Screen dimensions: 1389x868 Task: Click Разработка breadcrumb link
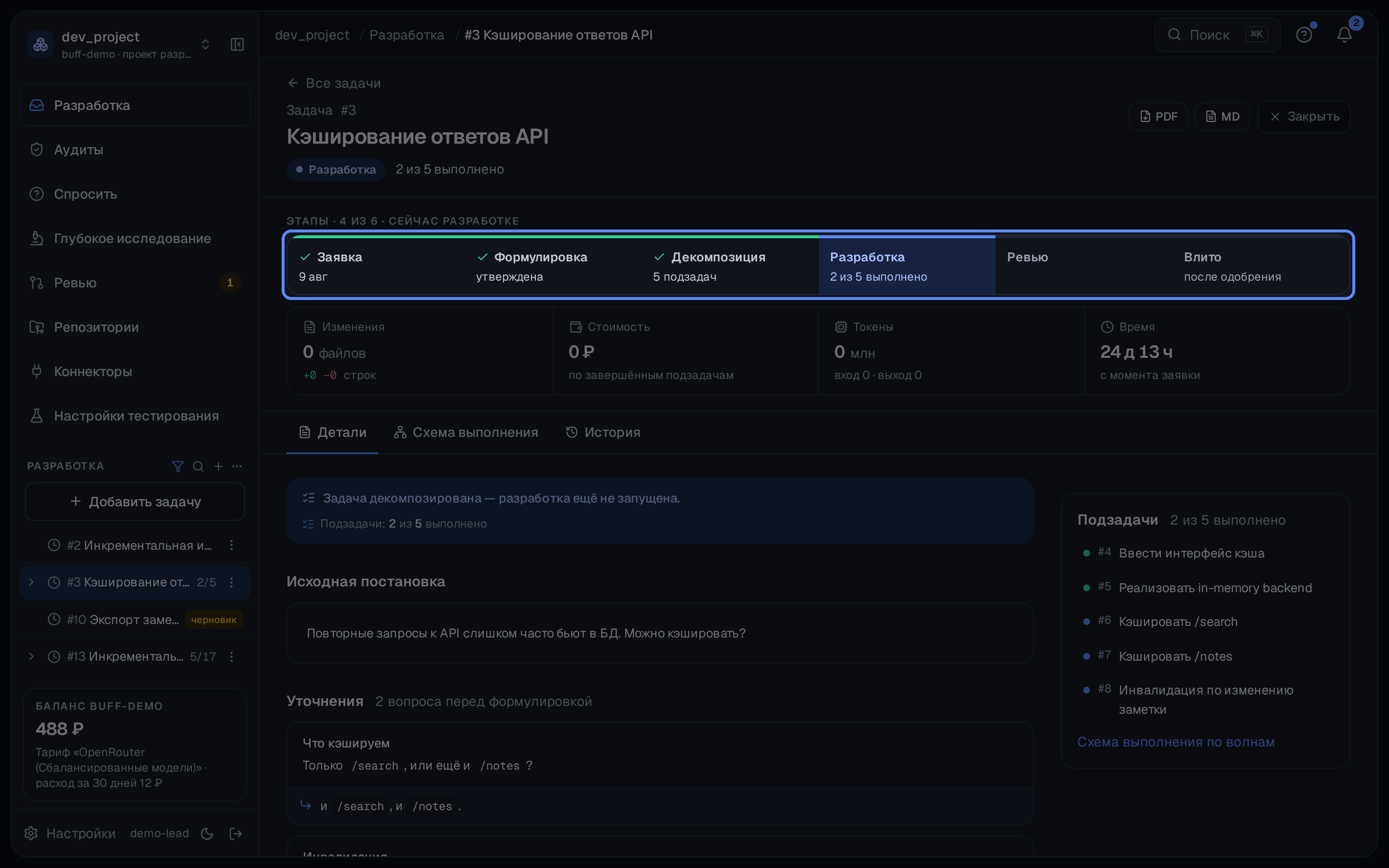pos(407,35)
